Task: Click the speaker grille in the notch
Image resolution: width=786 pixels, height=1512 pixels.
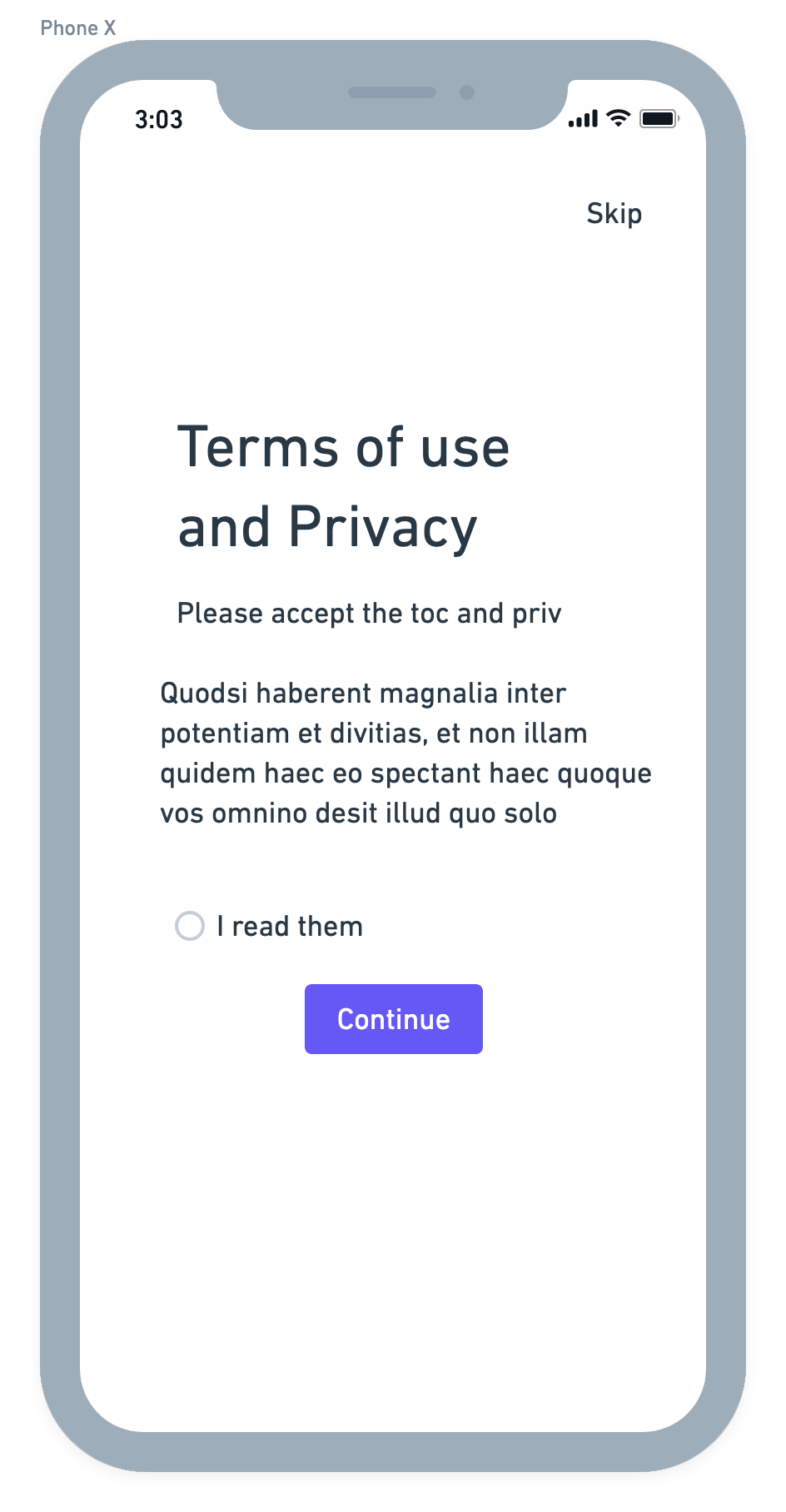Action: (392, 92)
